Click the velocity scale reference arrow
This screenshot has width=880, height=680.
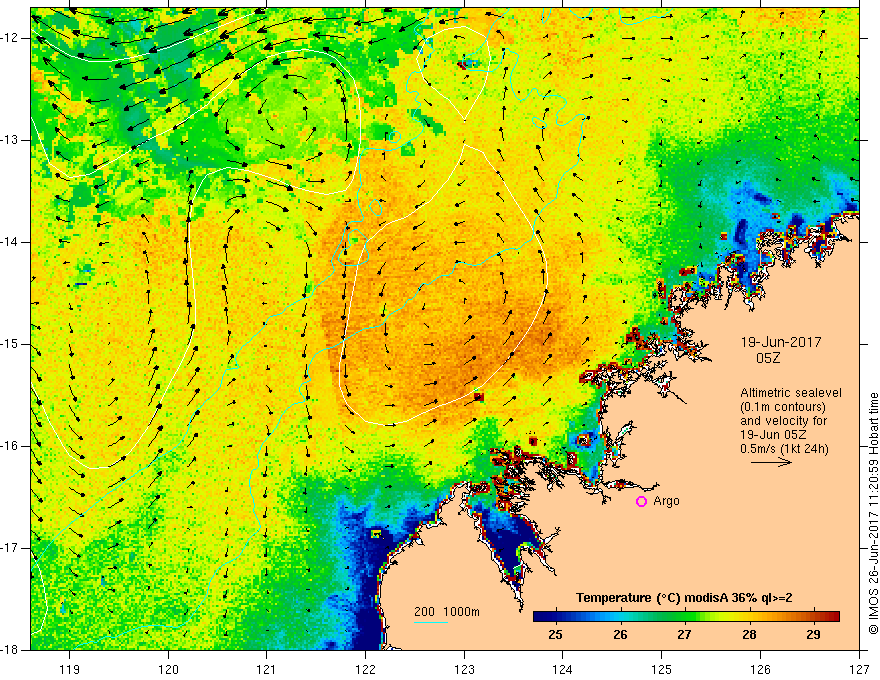[771, 462]
